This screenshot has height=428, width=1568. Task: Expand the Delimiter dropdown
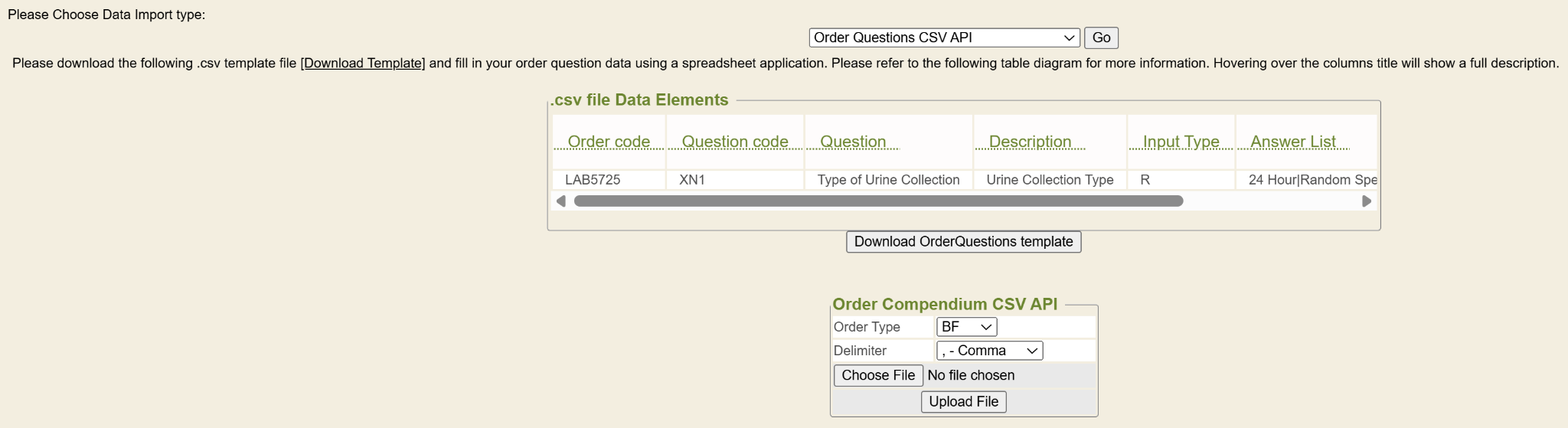989,351
